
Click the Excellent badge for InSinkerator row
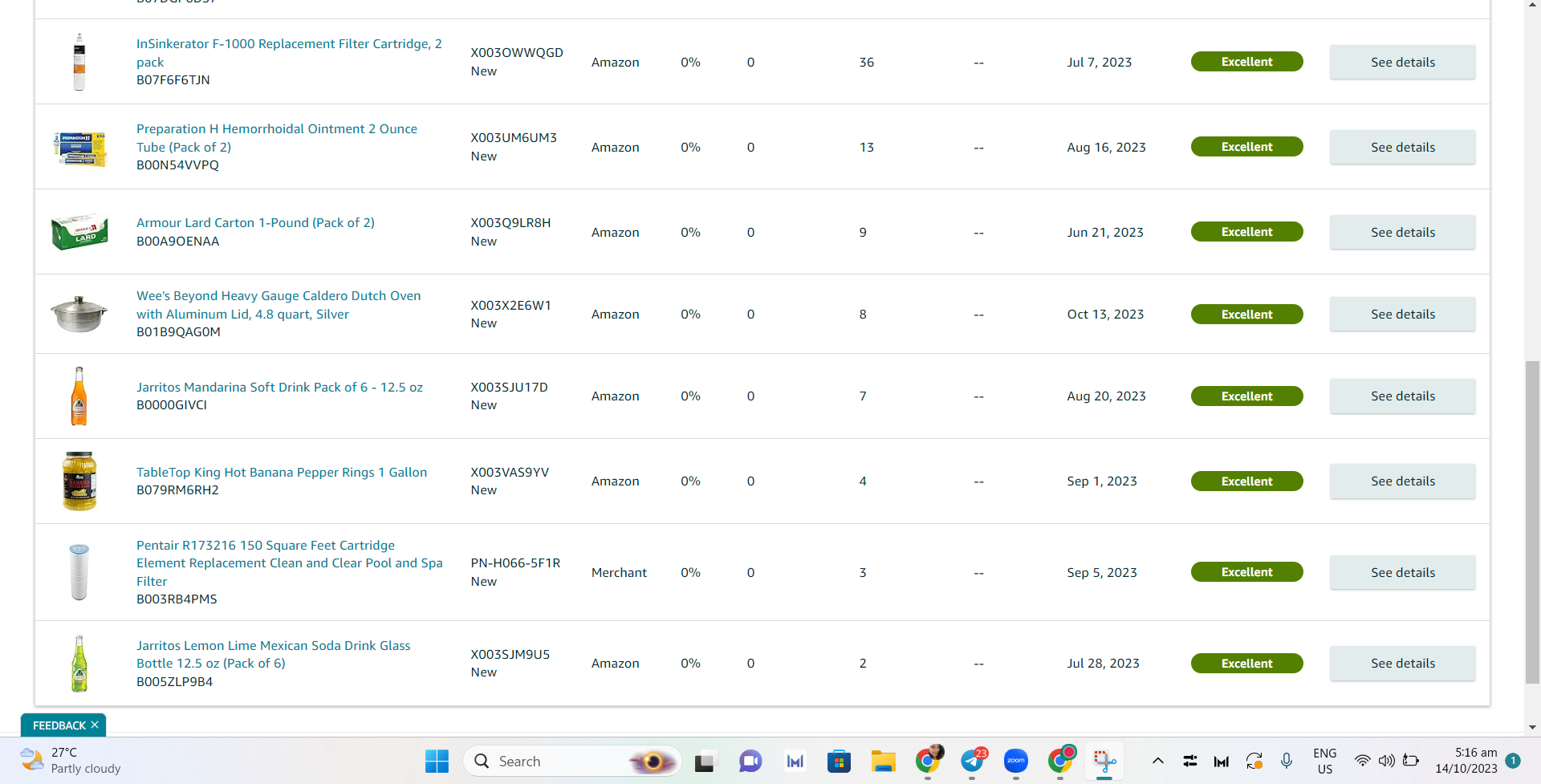(x=1246, y=62)
